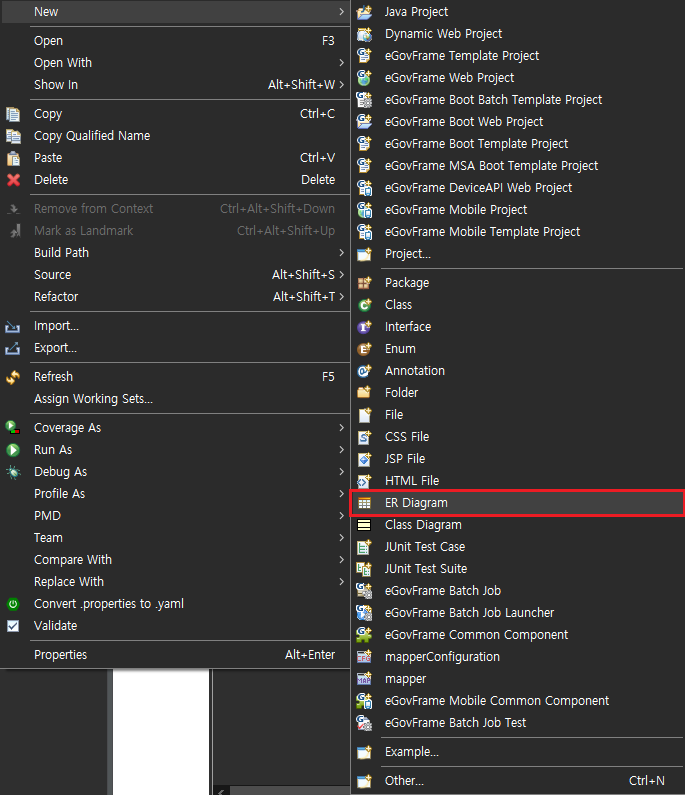Screen dimensions: 685x795
Task: Toggle the Validate checkbox
Action: (x=13, y=626)
